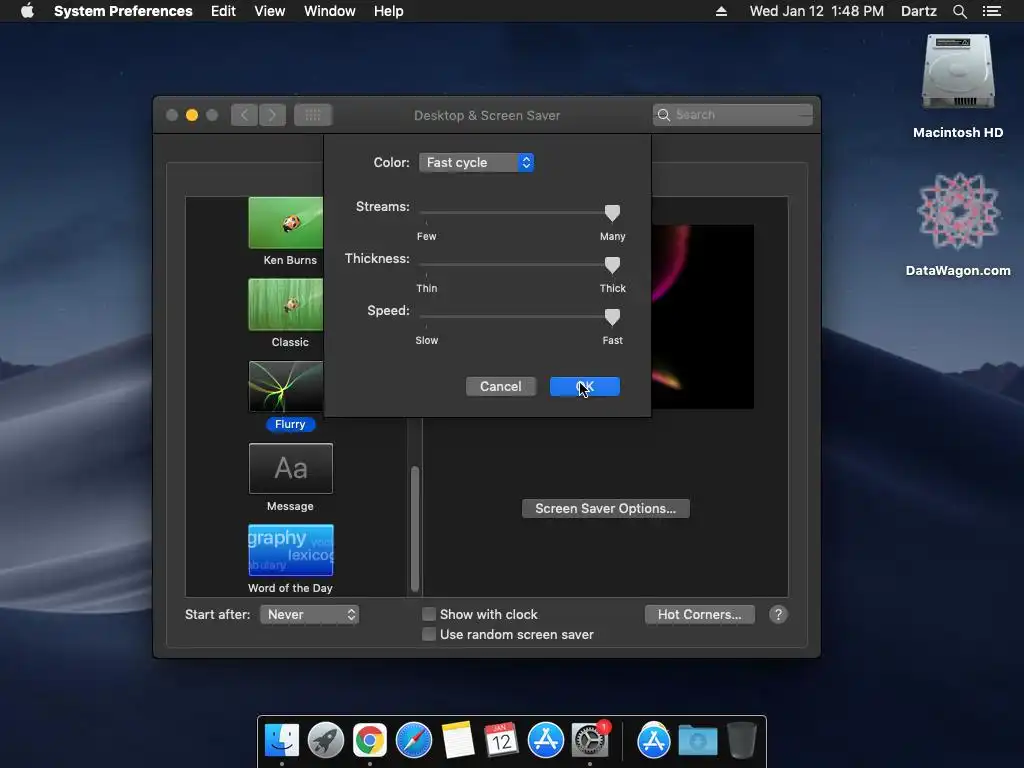Image resolution: width=1024 pixels, height=768 pixels.
Task: Click the date and time in menu bar
Action: click(x=816, y=11)
